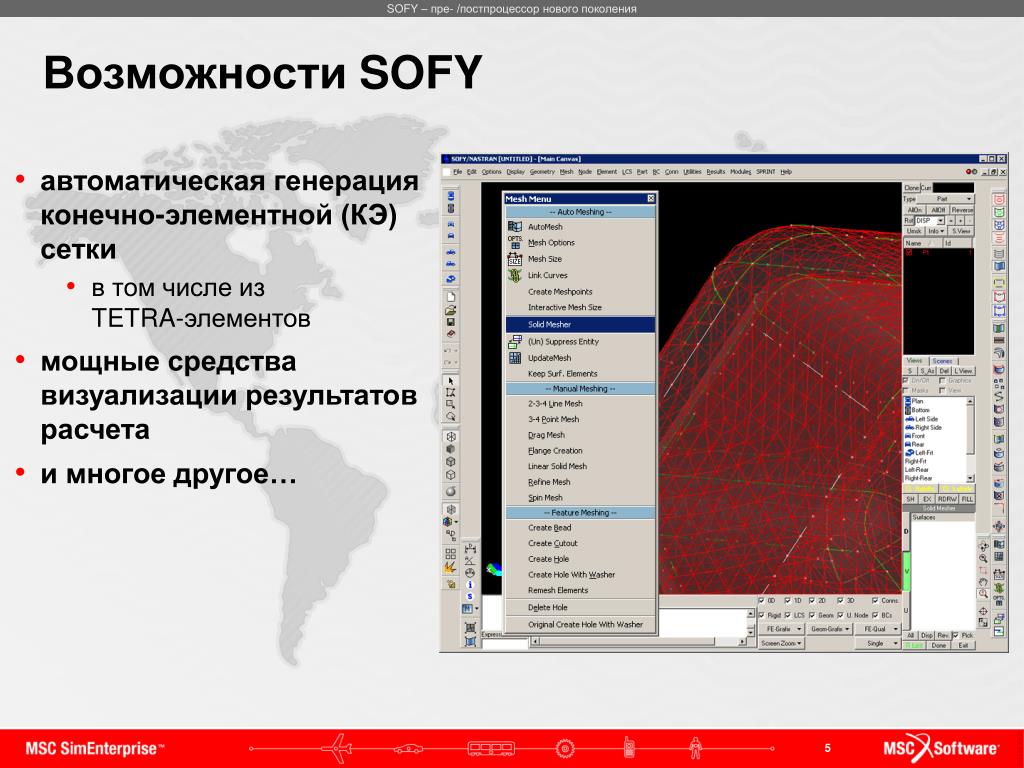Toggle the Pick checkbox
The height and width of the screenshot is (768, 1024).
(955, 635)
